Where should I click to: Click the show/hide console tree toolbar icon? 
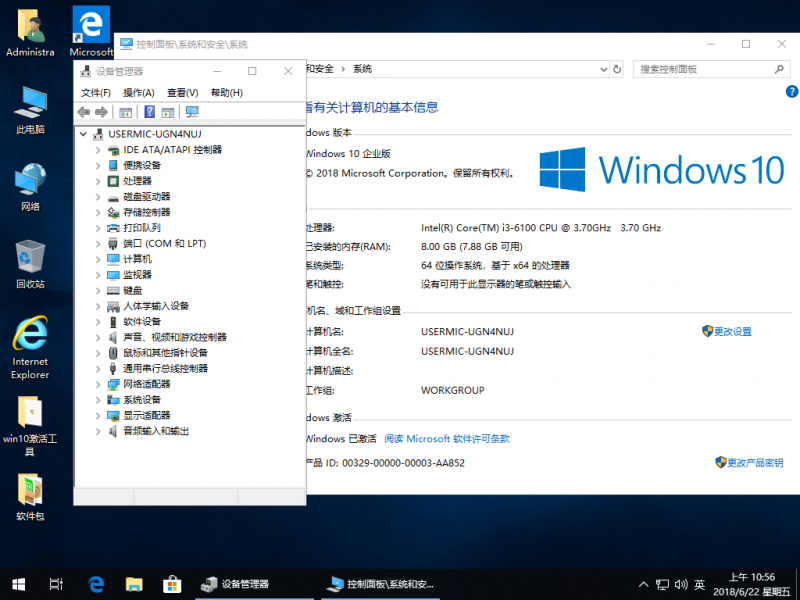coord(126,112)
